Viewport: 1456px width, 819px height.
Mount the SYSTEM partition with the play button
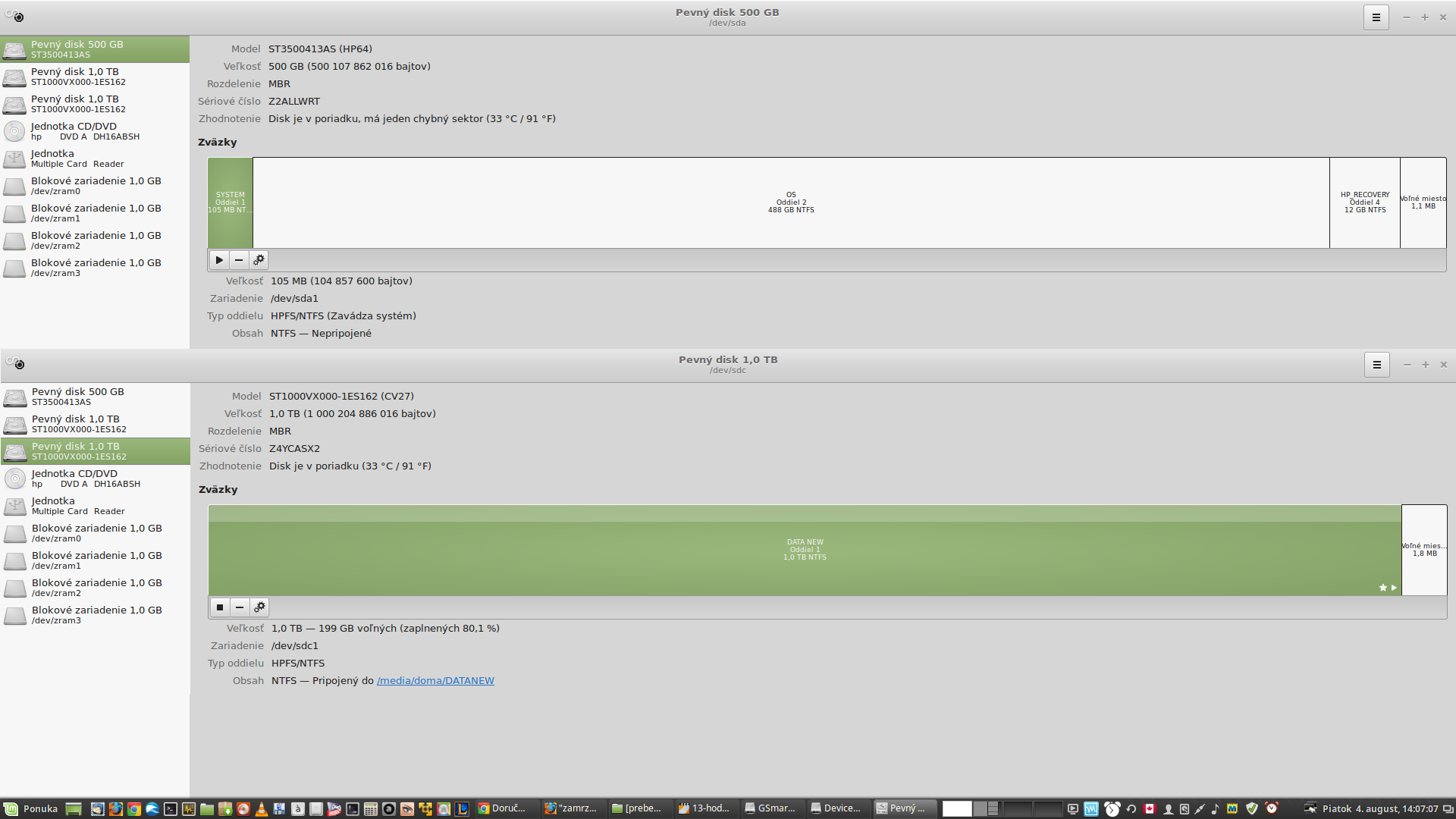(219, 260)
